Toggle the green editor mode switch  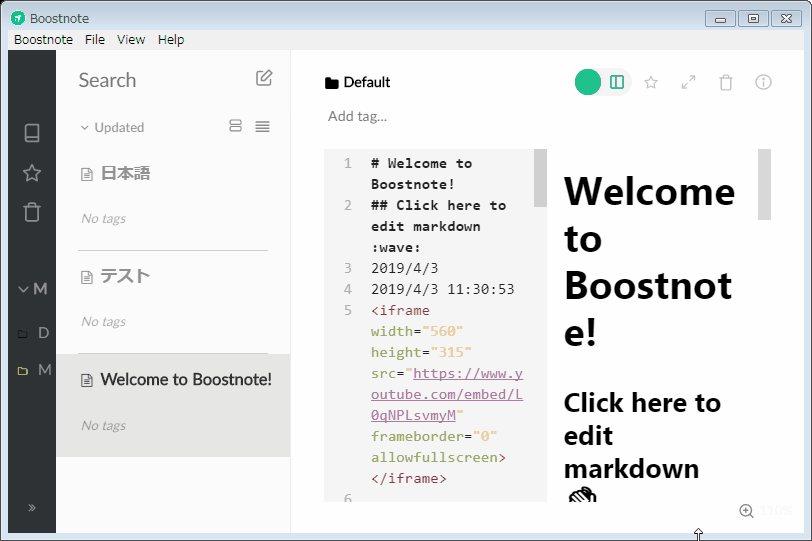(588, 82)
